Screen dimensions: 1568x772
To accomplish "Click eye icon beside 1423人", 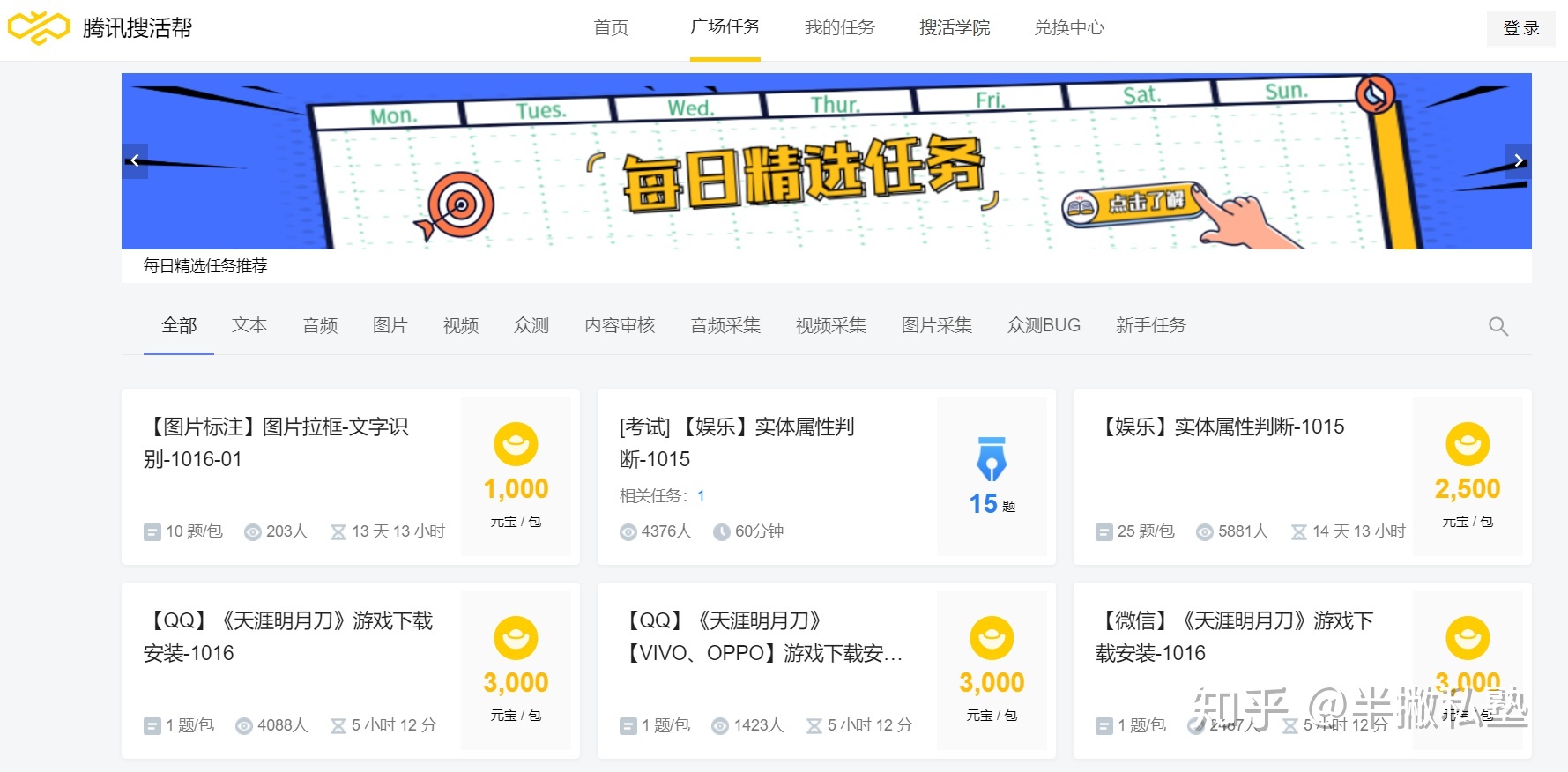I will (x=720, y=726).
